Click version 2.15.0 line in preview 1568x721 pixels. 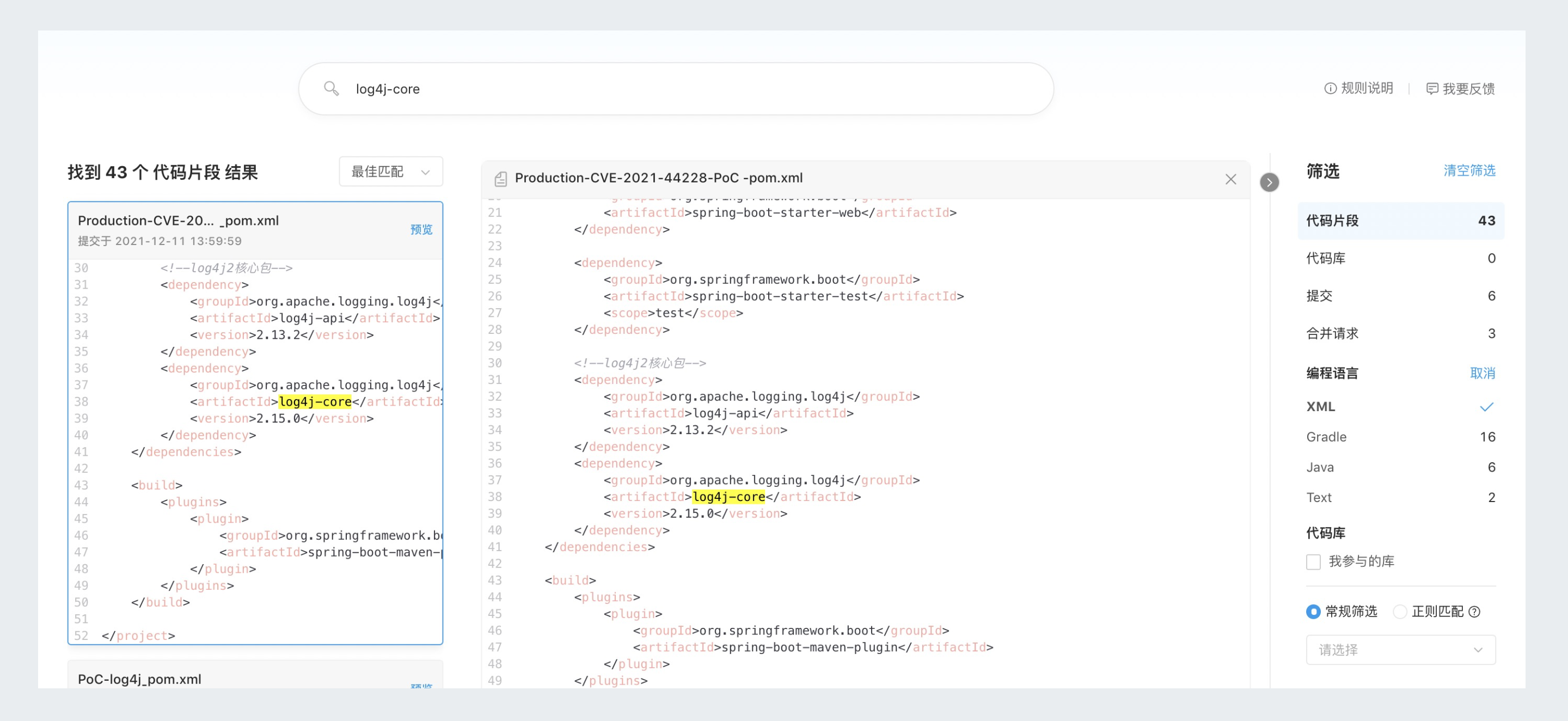(x=695, y=514)
